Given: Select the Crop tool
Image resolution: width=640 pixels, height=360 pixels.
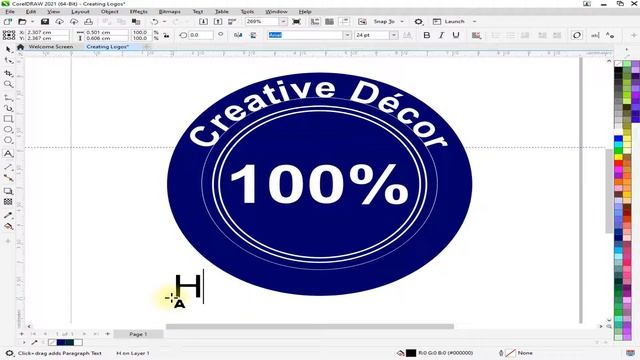Looking at the screenshot, I should [x=8, y=73].
